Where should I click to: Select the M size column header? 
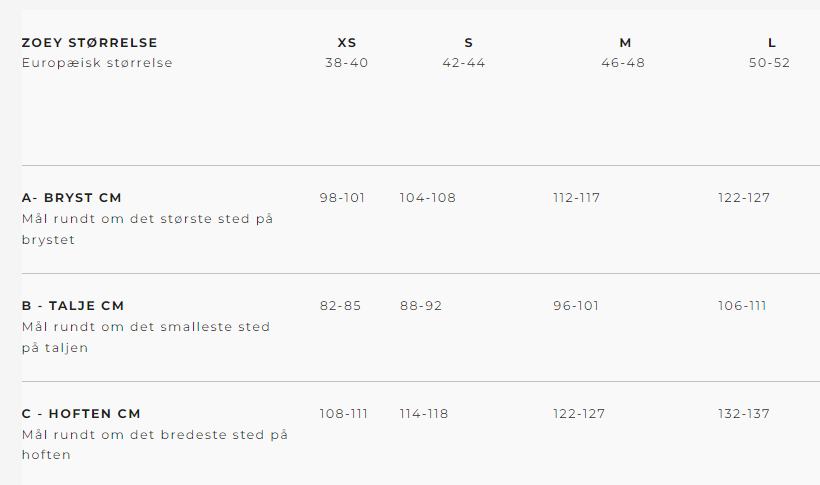tap(625, 43)
